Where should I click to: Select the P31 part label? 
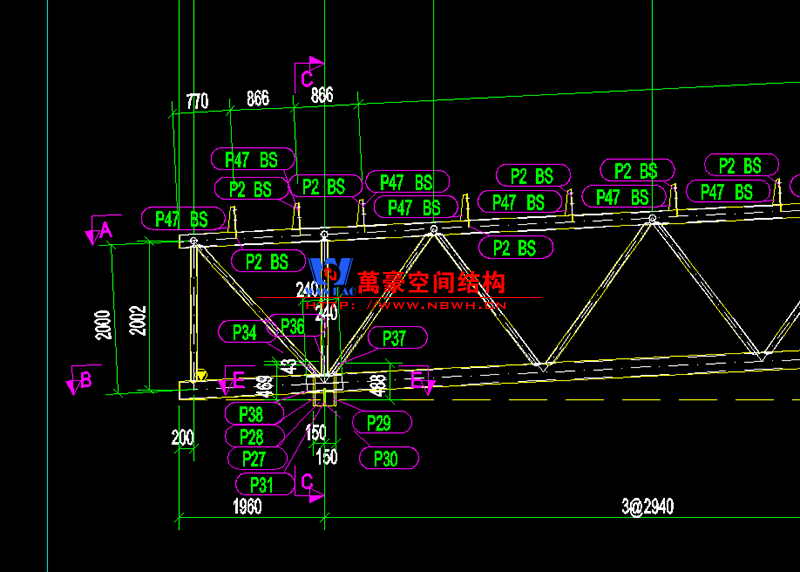point(261,485)
